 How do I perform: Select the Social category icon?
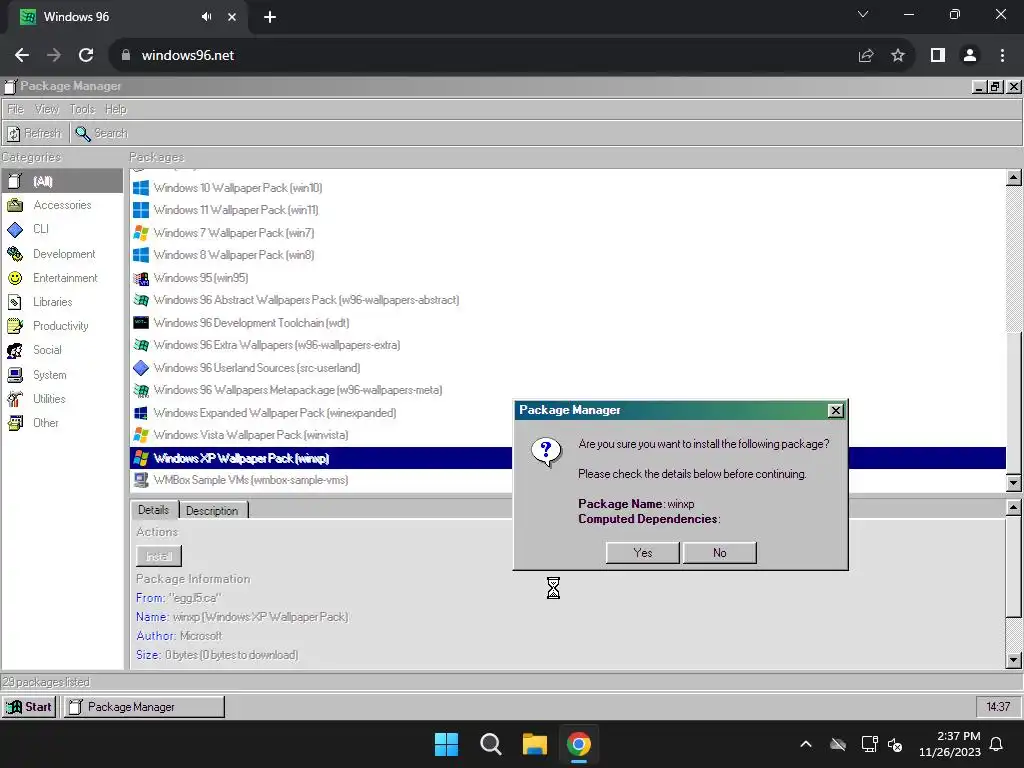pos(14,350)
